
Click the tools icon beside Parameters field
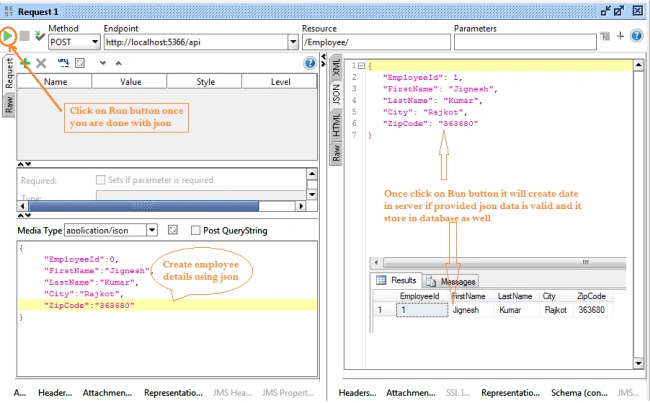click(x=605, y=36)
